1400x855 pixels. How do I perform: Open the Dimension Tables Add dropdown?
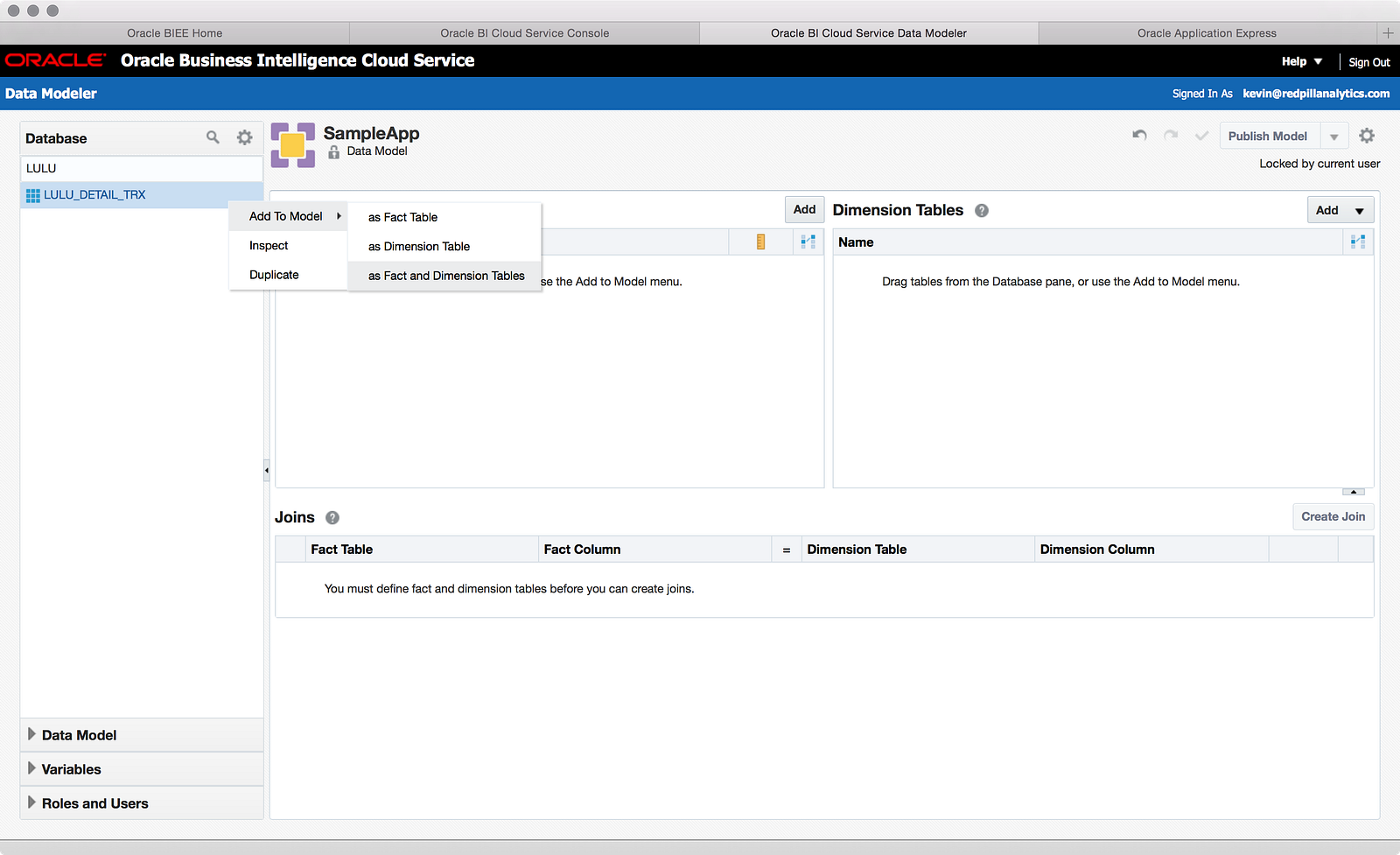(1359, 211)
